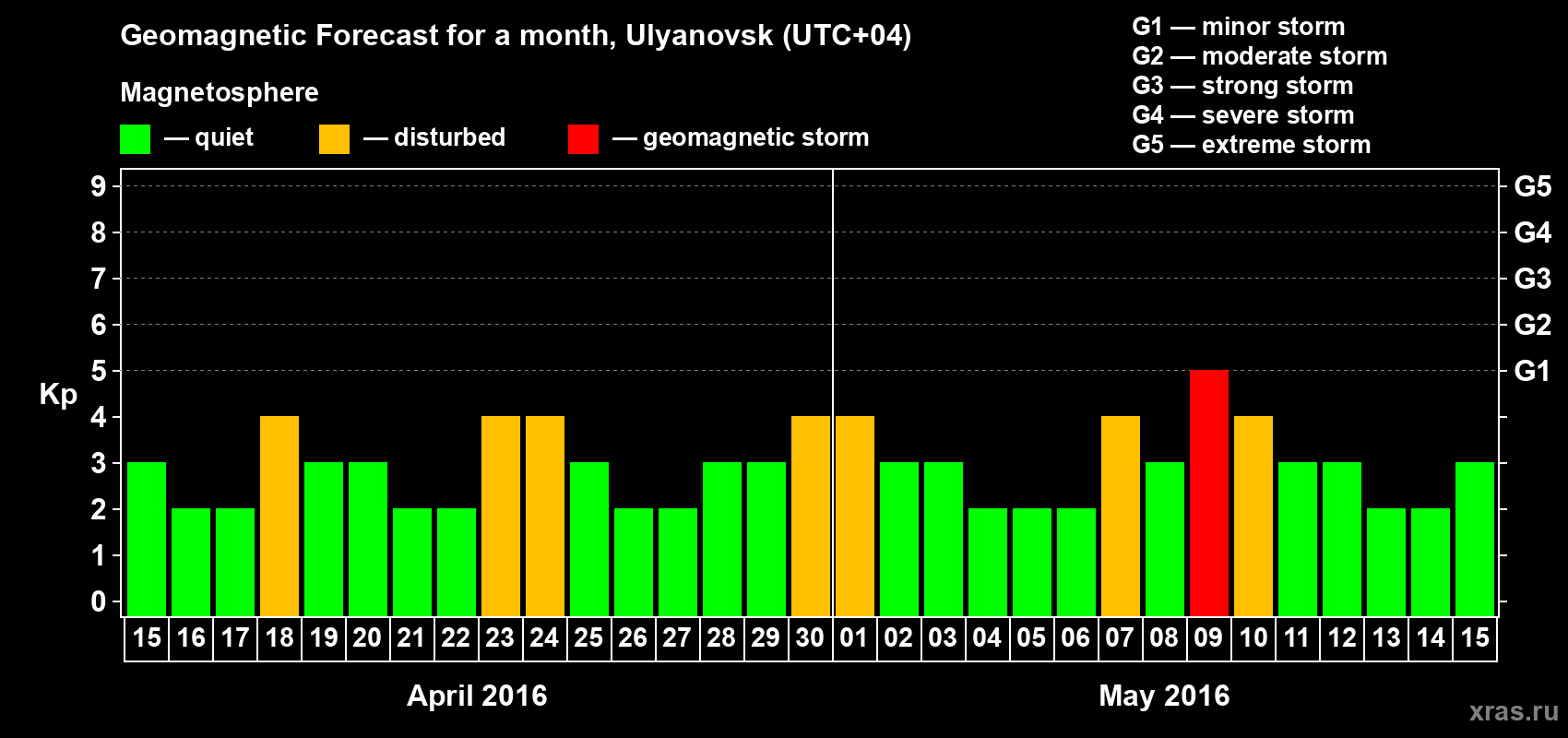Select the orange bar above date 30
This screenshot has width=1568, height=738.
(x=811, y=516)
